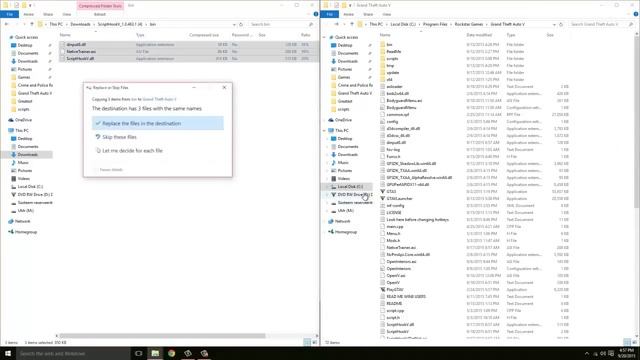Open scripts folder in Grand Theft Auto V list
This screenshot has width=640, height=360.
point(392,58)
